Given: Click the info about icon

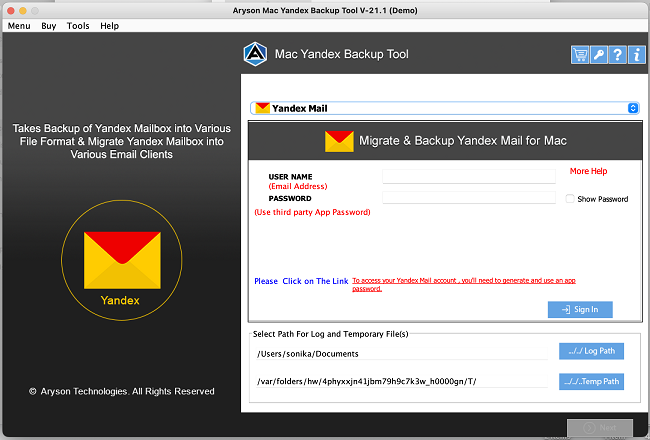Looking at the screenshot, I should (x=637, y=54).
